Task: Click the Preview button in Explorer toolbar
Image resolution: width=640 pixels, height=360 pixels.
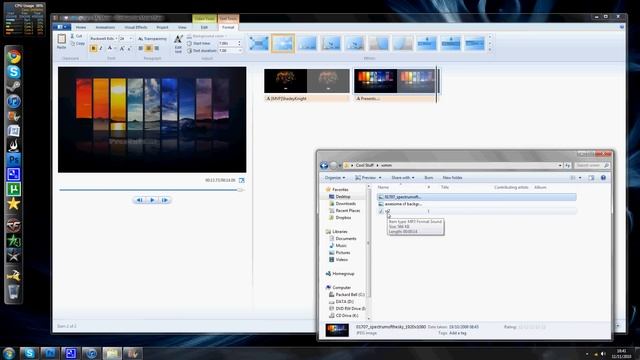Action: 366,178
